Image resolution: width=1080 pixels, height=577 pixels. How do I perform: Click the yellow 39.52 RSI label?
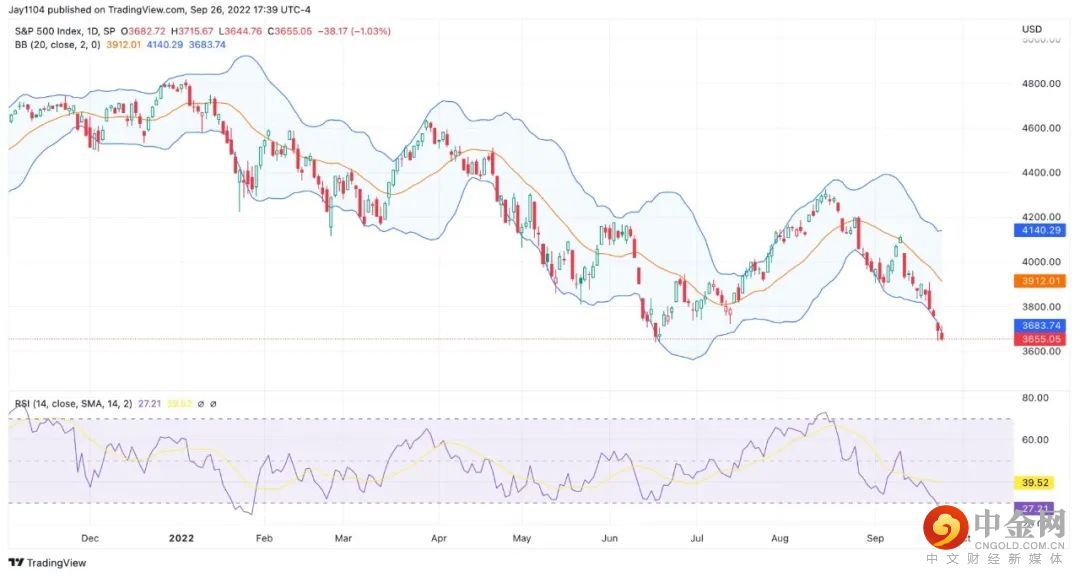point(1035,483)
